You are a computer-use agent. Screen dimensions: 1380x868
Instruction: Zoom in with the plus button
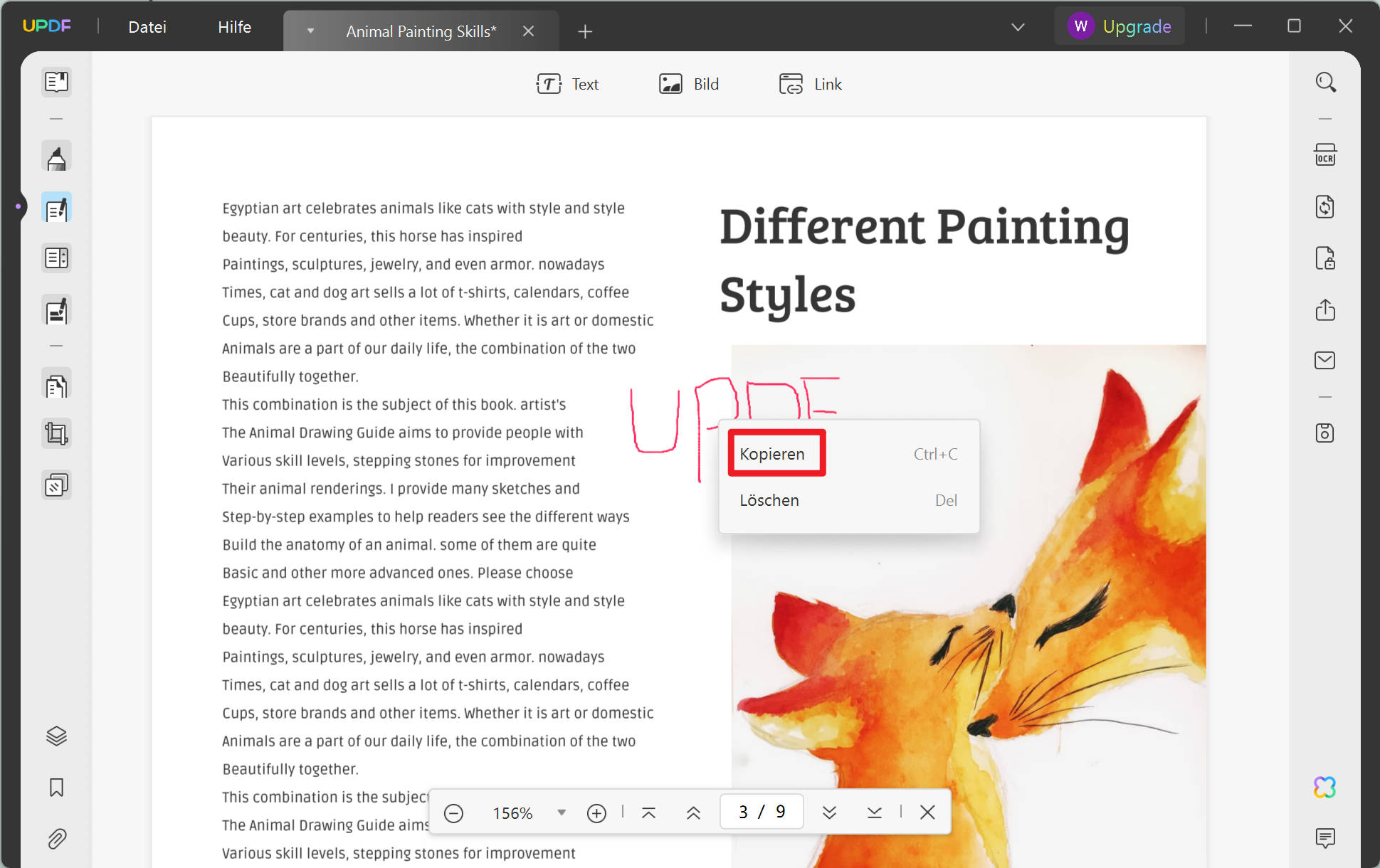click(596, 813)
